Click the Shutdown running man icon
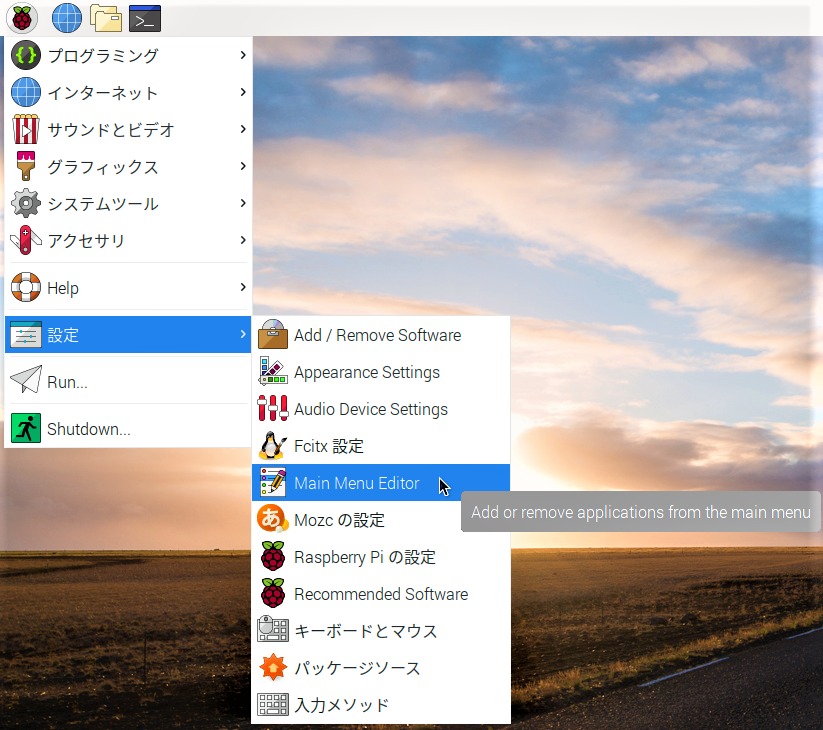Image resolution: width=823 pixels, height=730 pixels. point(26,428)
